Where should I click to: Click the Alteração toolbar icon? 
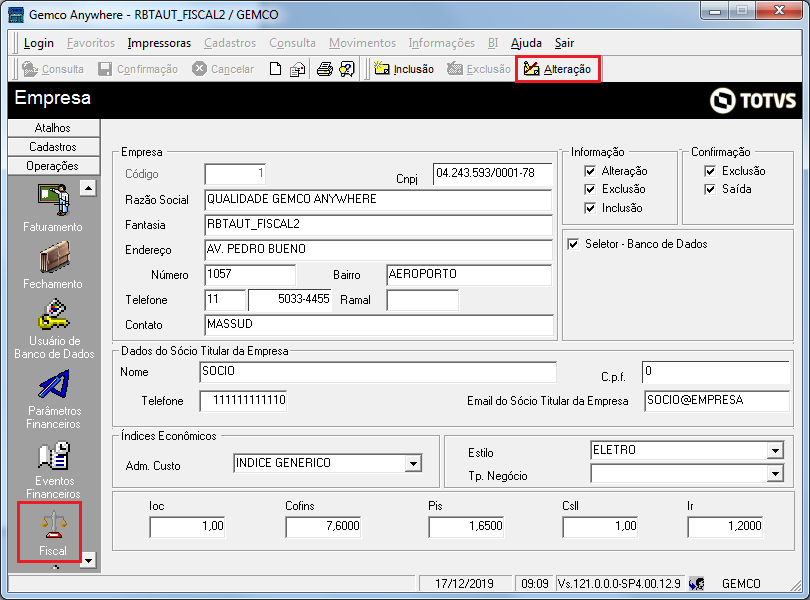[x=531, y=69]
